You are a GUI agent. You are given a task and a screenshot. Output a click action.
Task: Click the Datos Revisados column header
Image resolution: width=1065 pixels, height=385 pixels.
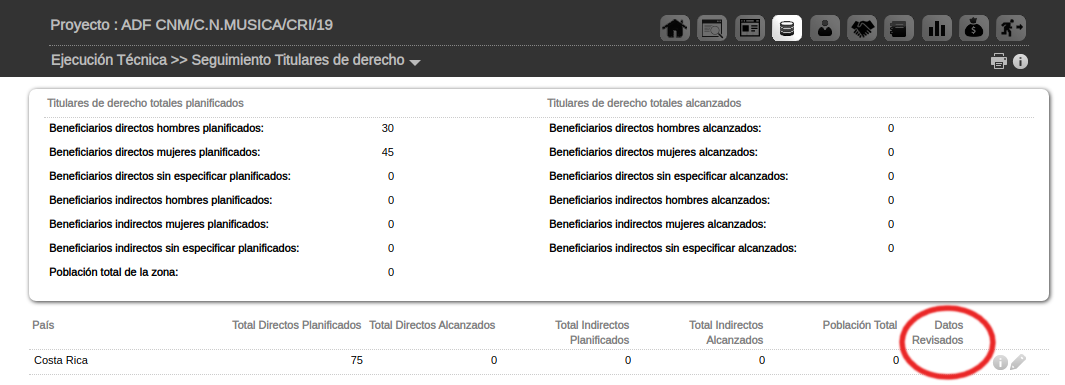937,333
